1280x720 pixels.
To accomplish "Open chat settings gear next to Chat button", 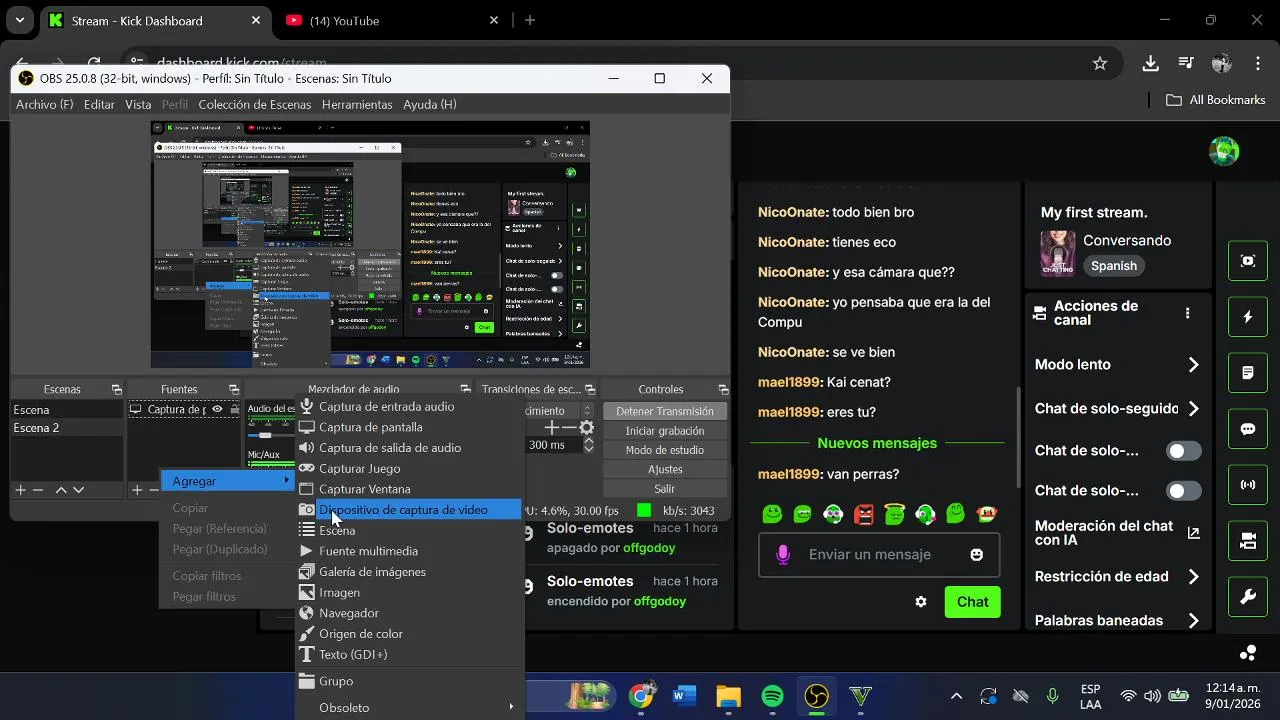I will pyautogui.click(x=921, y=602).
